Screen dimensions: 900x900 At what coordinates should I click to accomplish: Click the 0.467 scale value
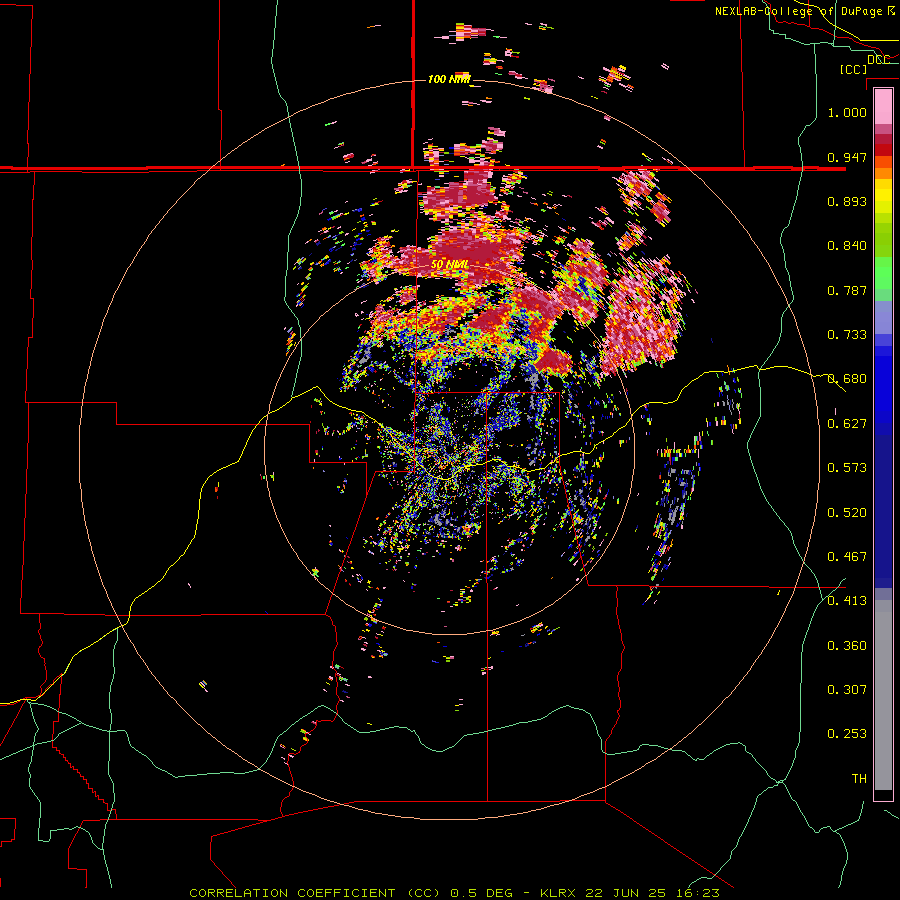pos(847,557)
